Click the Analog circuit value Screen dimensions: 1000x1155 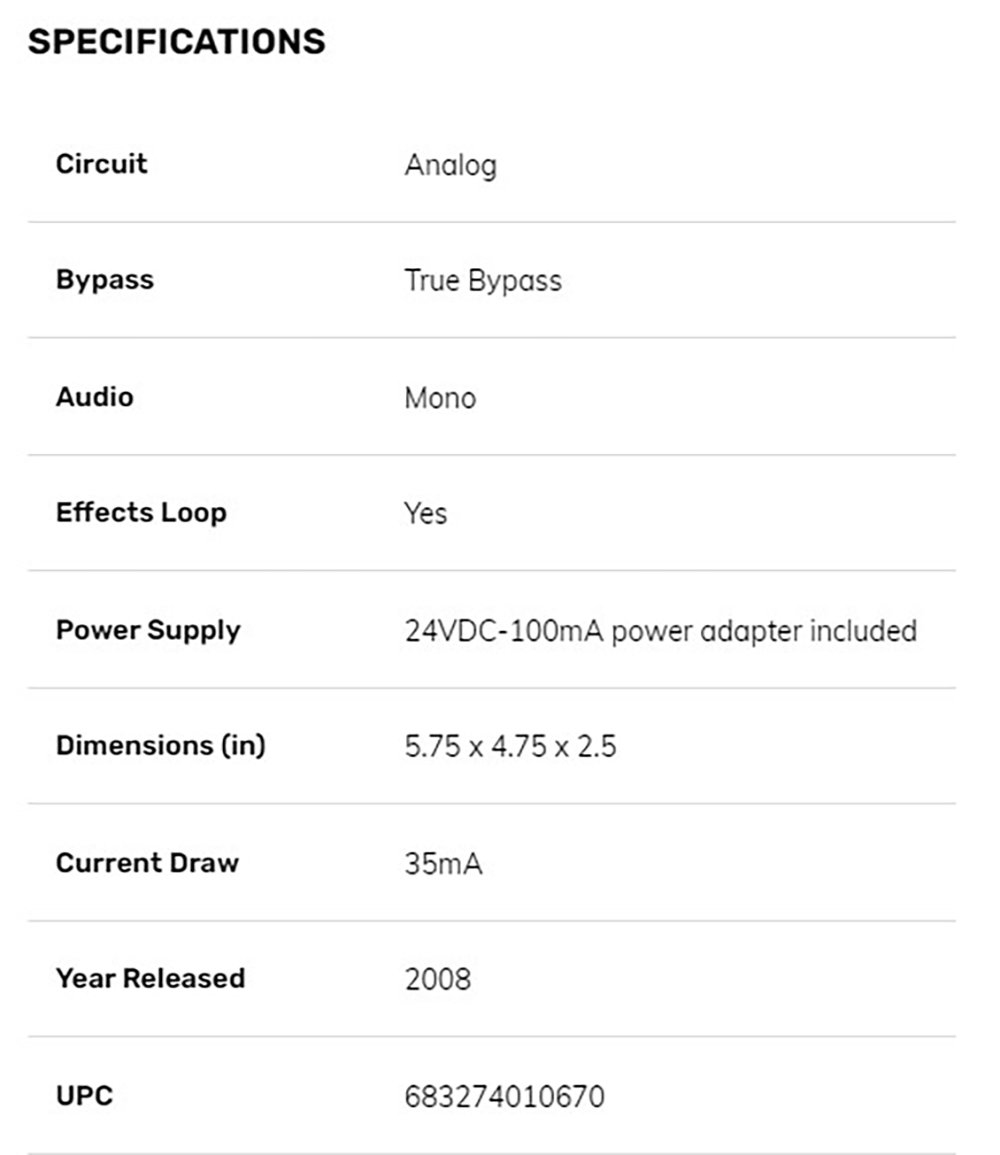coord(451,166)
